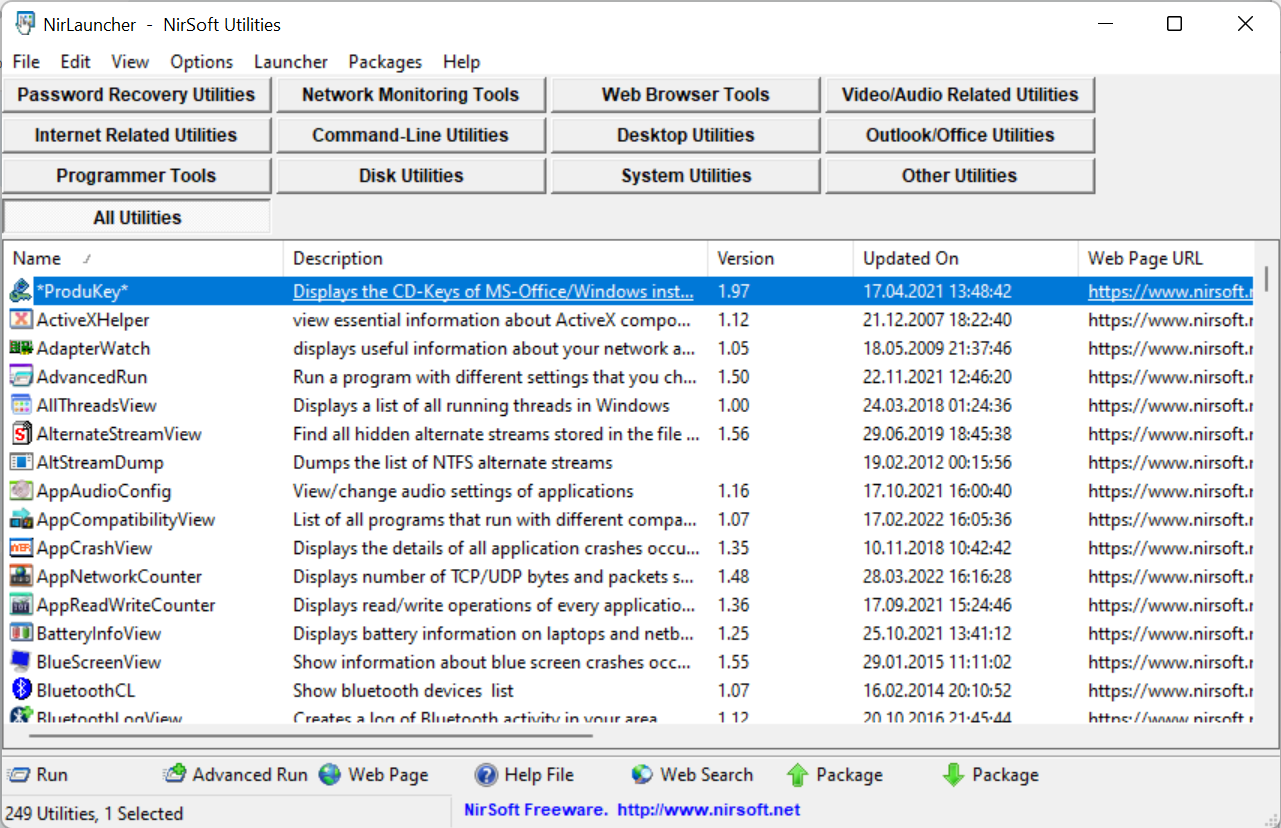Select the AlternateStreamView icon
Image resolution: width=1281 pixels, height=828 pixels.
tap(21, 434)
